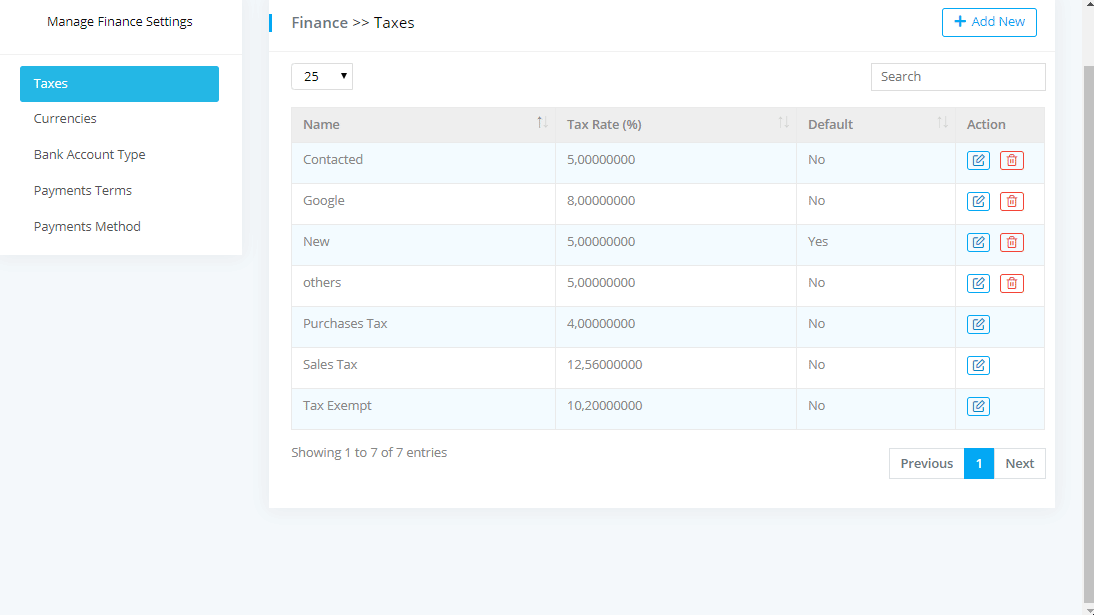Select Payments Terms in sidebar
Screen dimensions: 1094x615
[x=83, y=190]
